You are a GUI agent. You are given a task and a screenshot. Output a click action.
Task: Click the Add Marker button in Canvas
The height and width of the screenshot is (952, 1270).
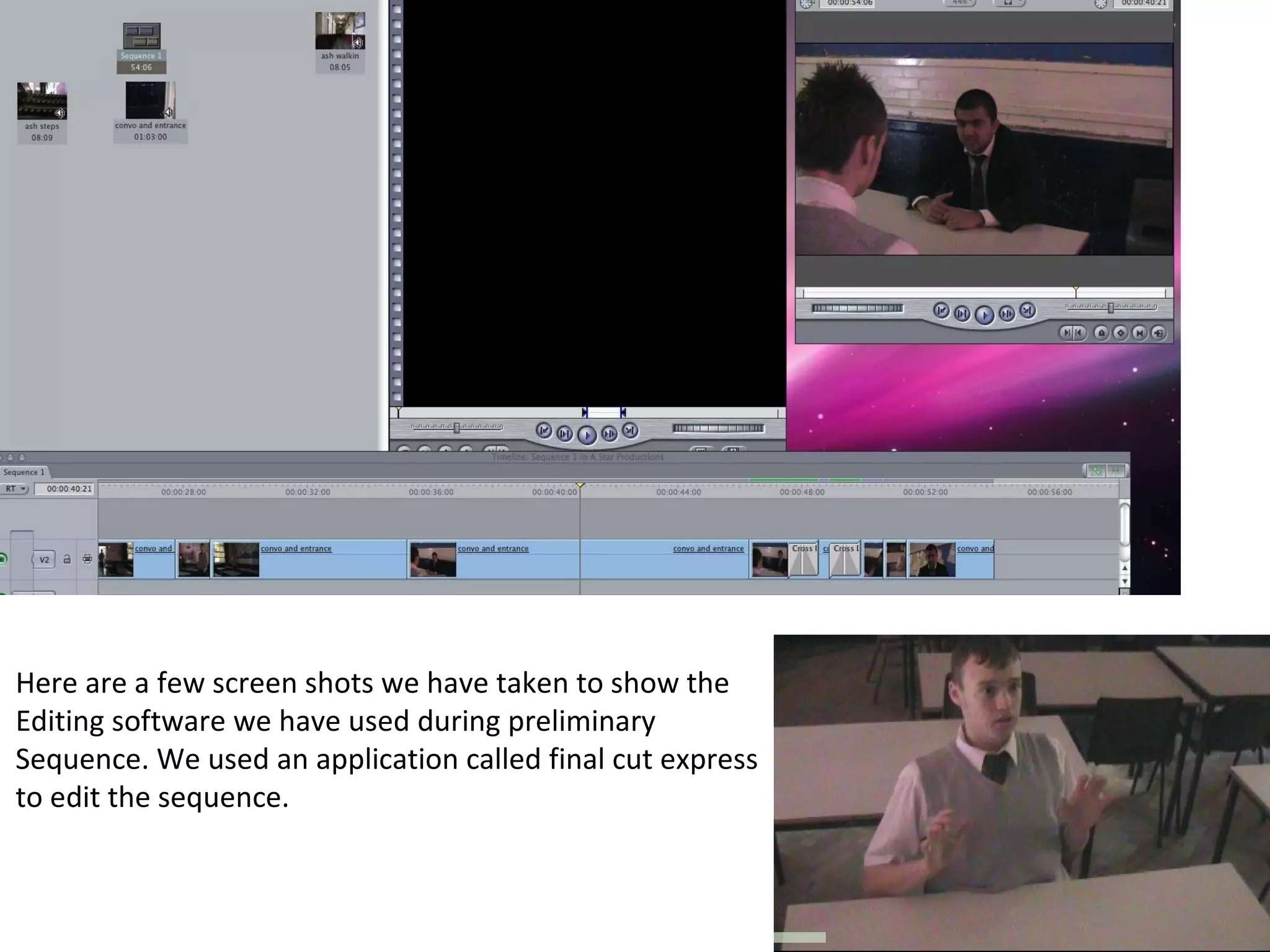(x=1101, y=333)
